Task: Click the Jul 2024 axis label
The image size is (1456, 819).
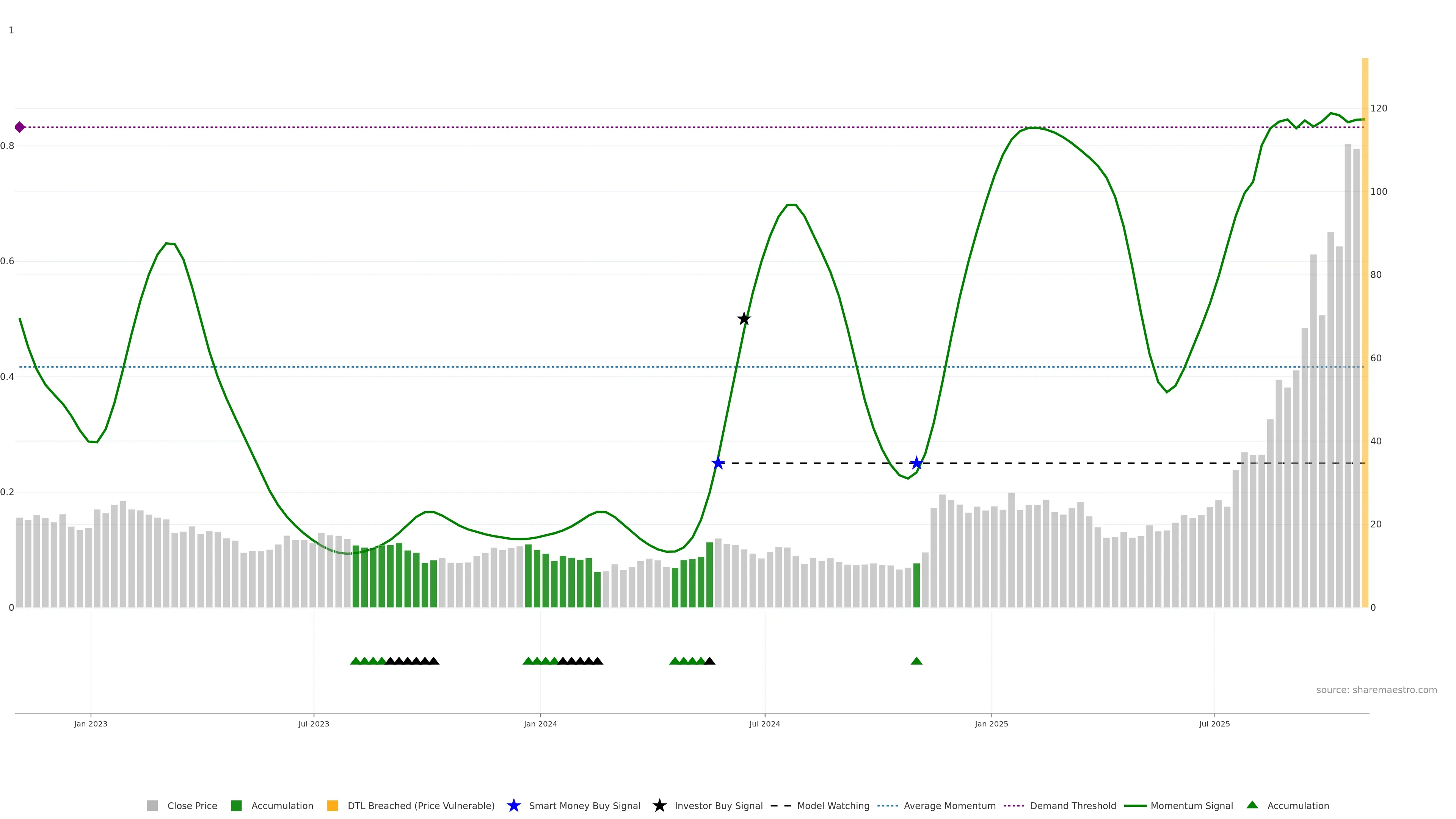Action: coord(764,724)
